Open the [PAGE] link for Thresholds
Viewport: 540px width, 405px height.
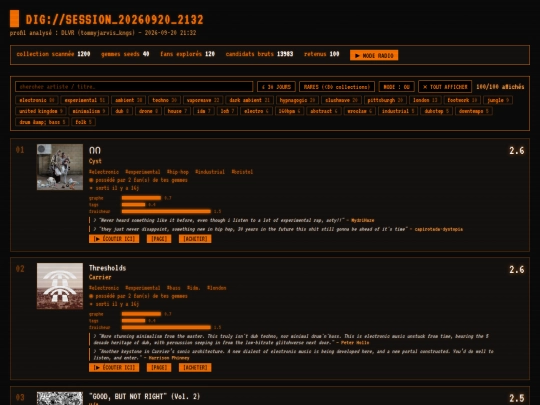pyautogui.click(x=159, y=367)
